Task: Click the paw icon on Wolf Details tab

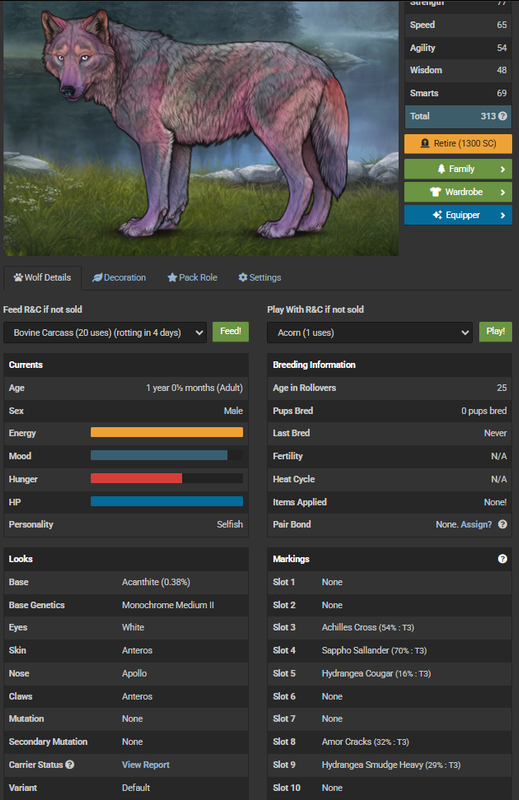Action: [x=18, y=278]
